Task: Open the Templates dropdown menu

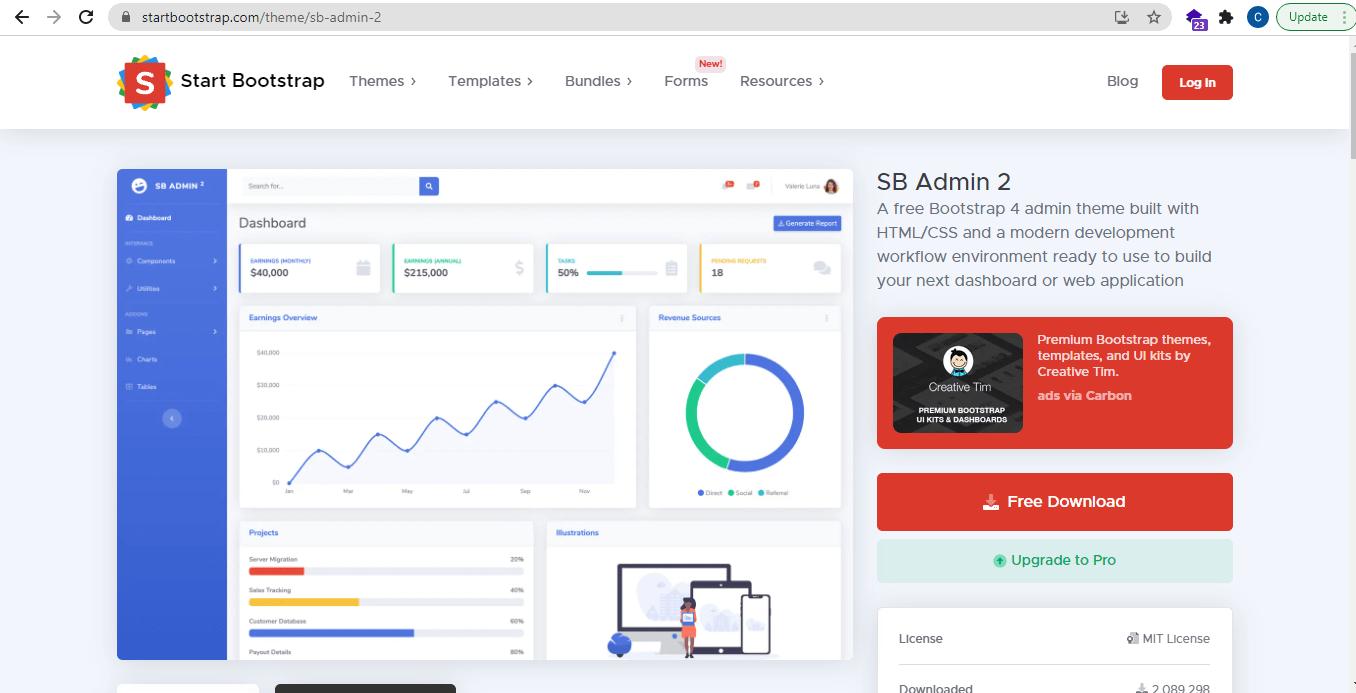Action: [490, 81]
